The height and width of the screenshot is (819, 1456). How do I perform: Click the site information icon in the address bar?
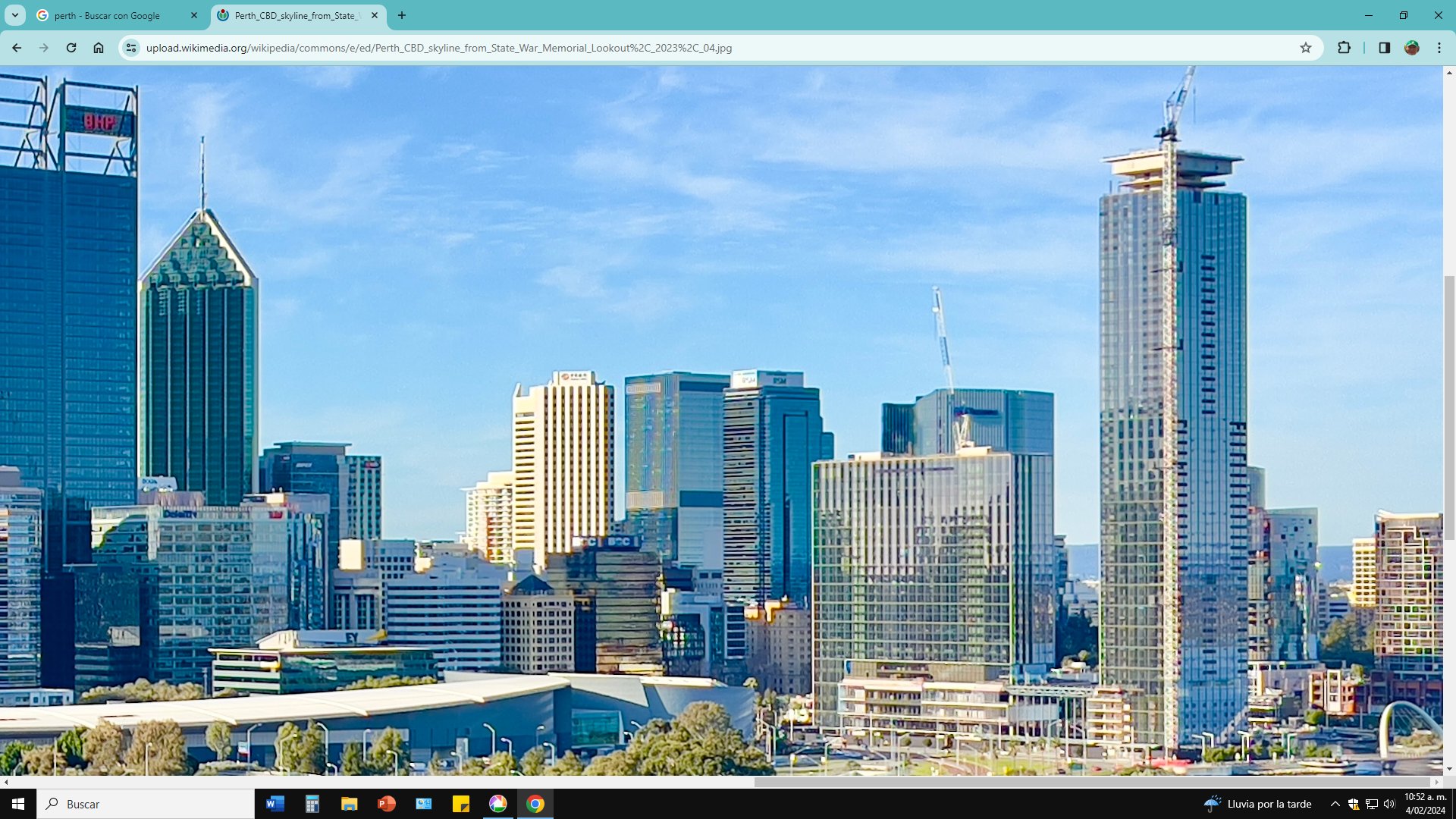tap(130, 47)
